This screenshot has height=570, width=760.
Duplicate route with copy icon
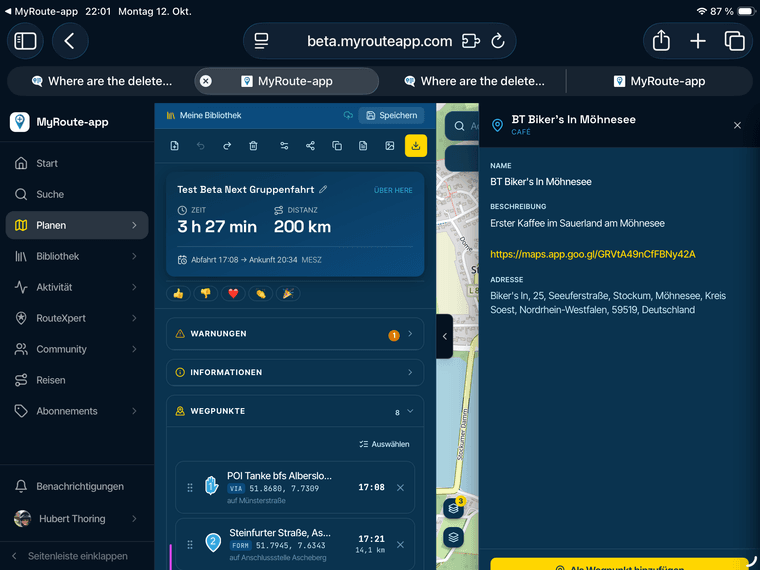(337, 146)
